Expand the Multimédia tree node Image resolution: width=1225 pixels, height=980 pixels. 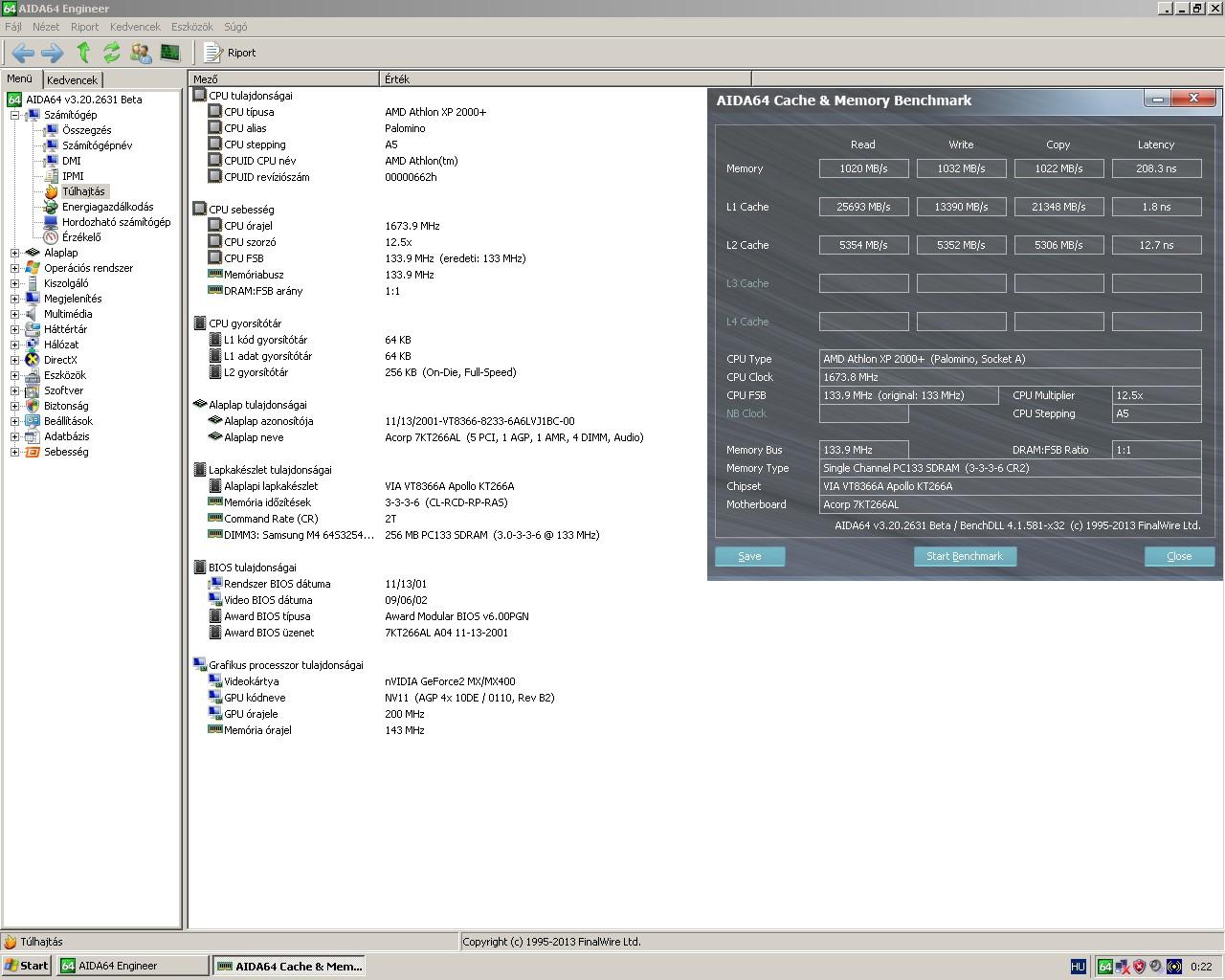click(14, 314)
